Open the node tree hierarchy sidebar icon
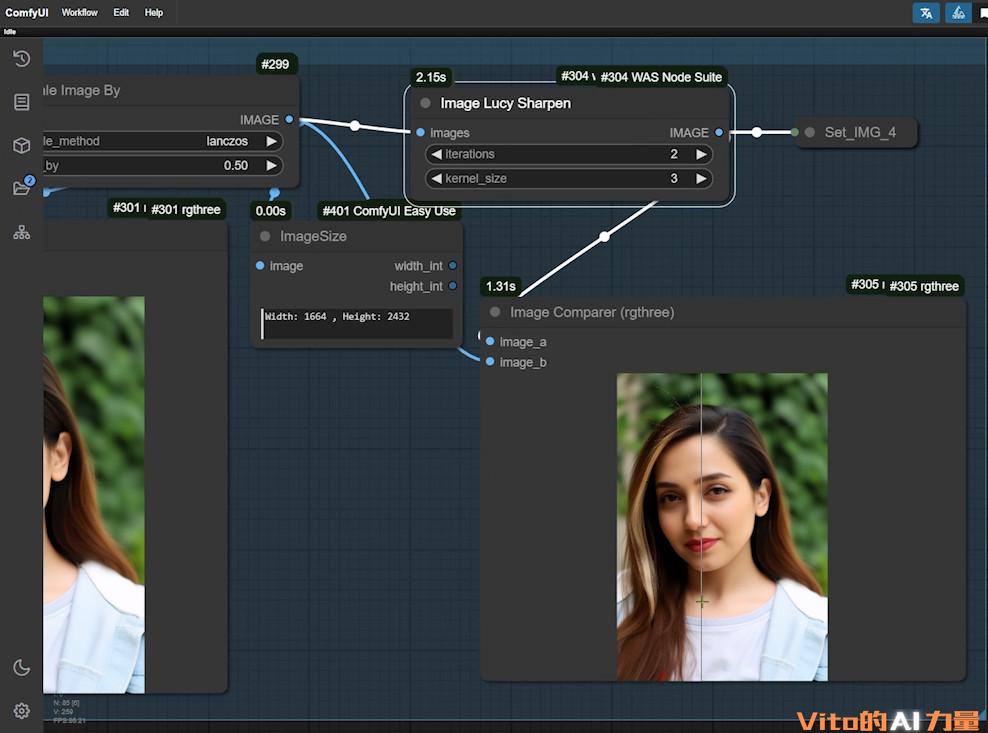988x733 pixels. click(21, 233)
